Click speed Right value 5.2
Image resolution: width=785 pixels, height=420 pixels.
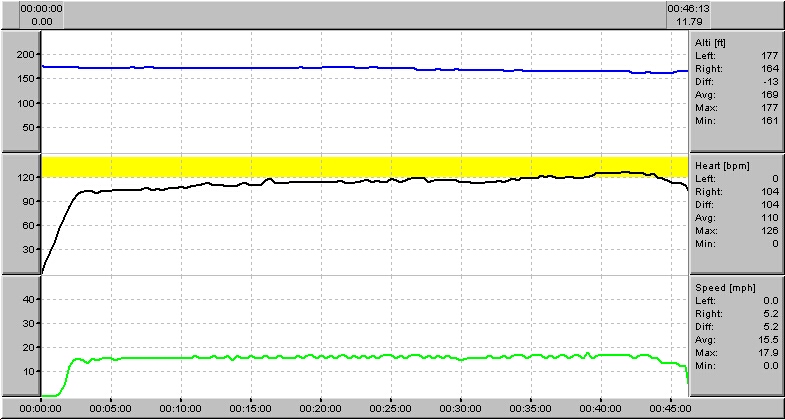pos(772,314)
